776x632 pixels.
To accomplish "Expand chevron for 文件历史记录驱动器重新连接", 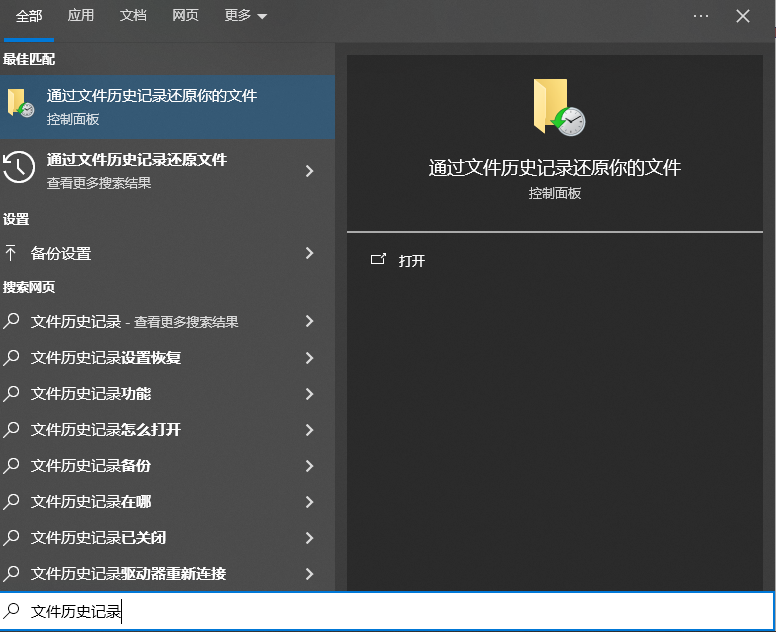I will coord(310,574).
